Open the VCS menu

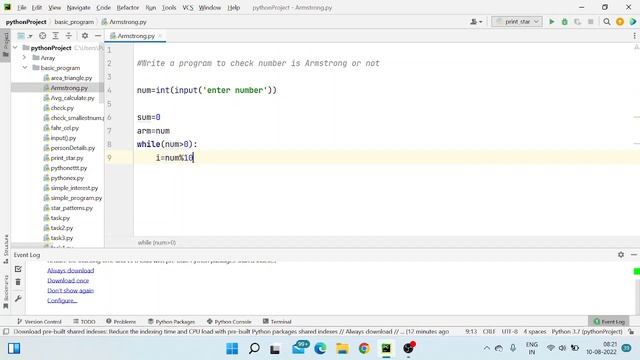pos(188,7)
